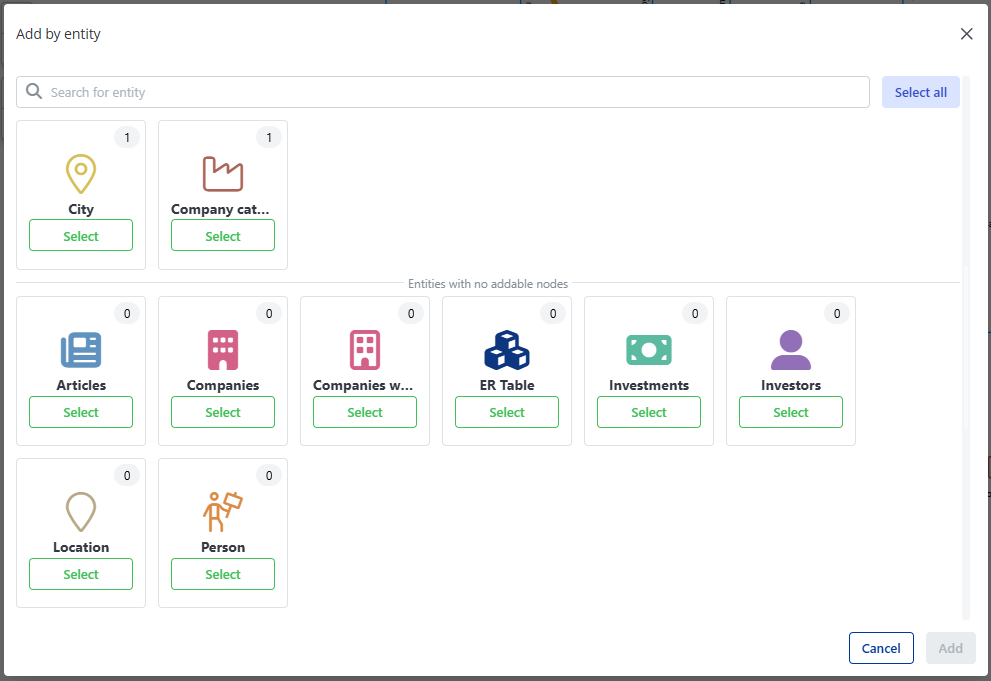
Task: Select the Location entity
Action: coord(81,574)
